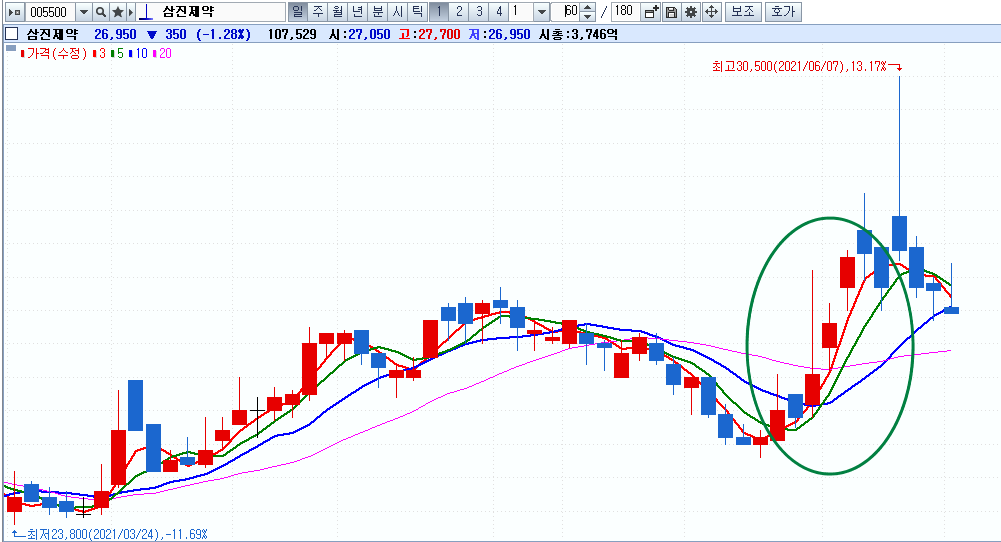Click the current price 26,950 text
The height and width of the screenshot is (542, 1001).
coord(116,34)
